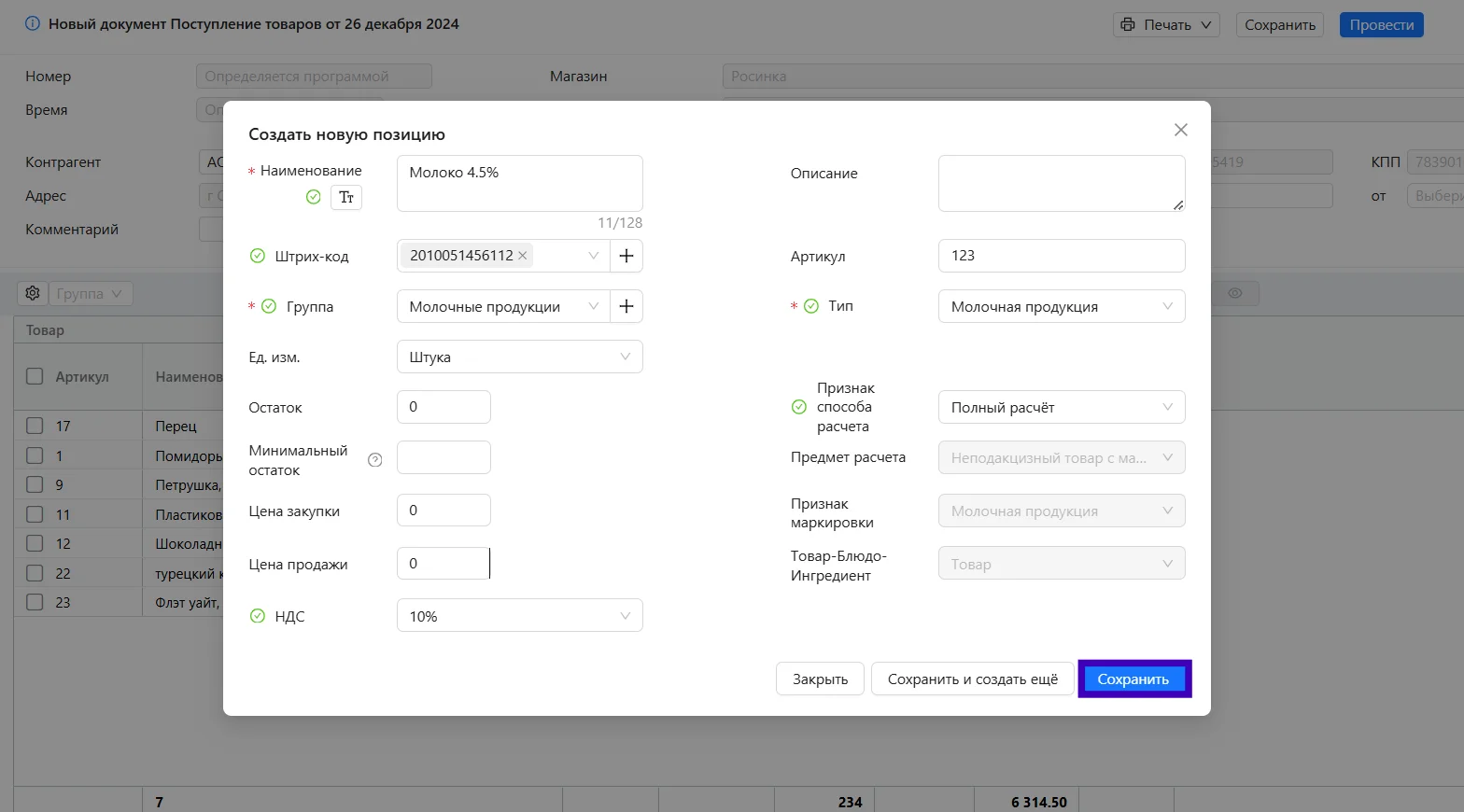Focus the Цена продажи input field
The height and width of the screenshot is (812, 1464).
click(x=443, y=564)
